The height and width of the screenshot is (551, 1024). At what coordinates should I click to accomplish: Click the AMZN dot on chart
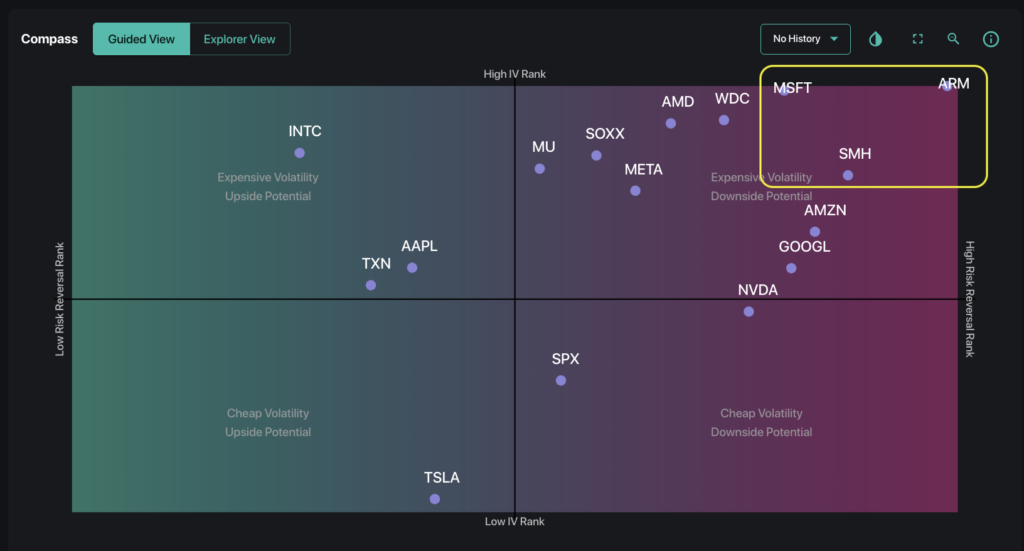(815, 232)
